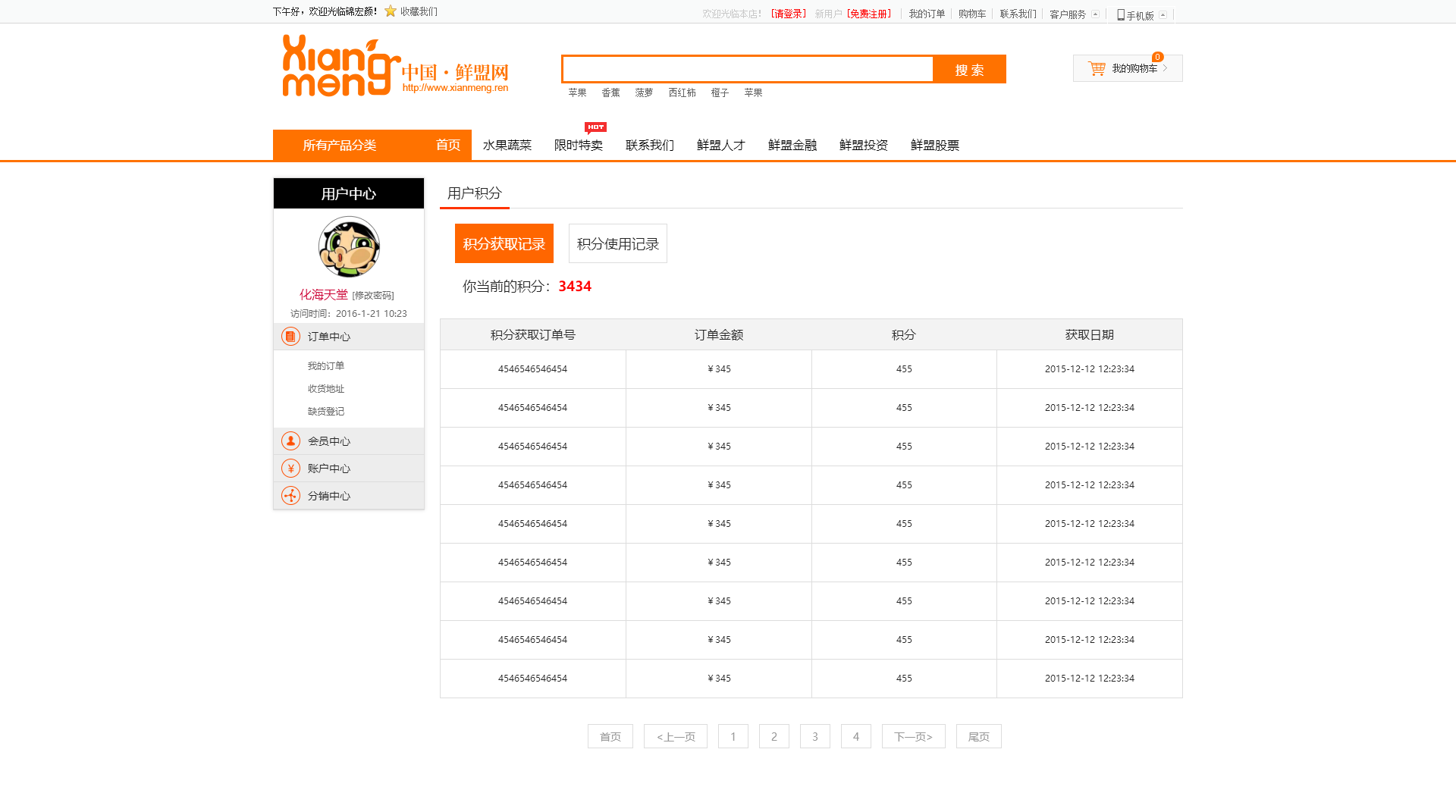Click inside the search input field
The height and width of the screenshot is (812, 1456).
click(747, 70)
